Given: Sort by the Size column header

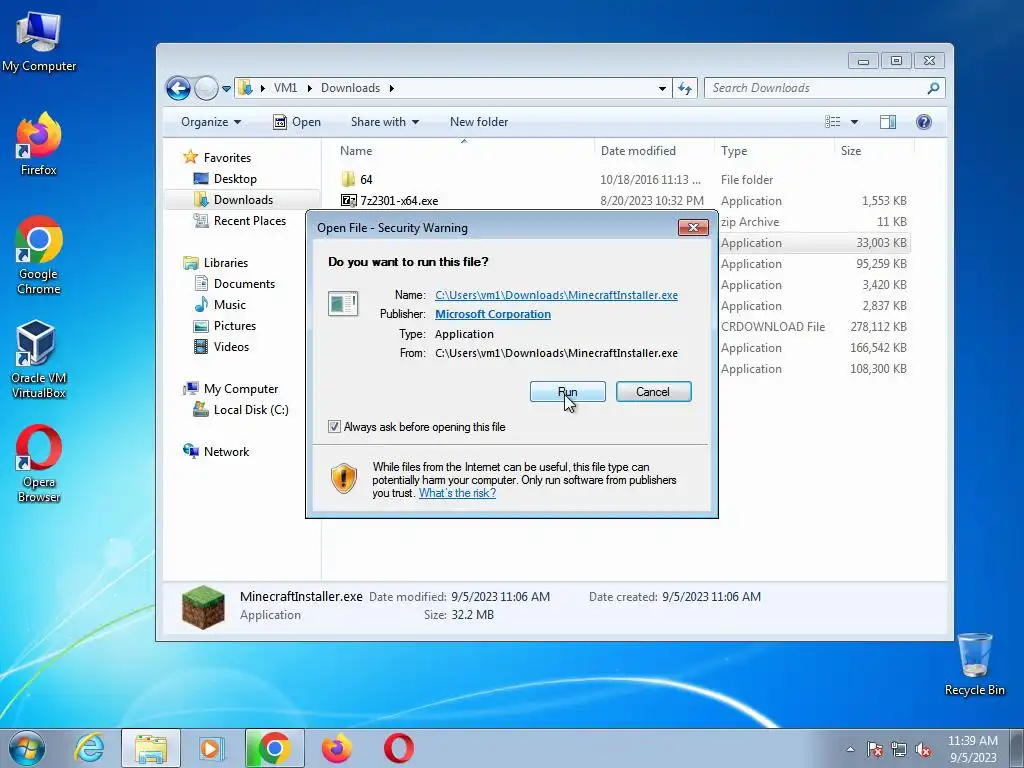Looking at the screenshot, I should [874, 151].
